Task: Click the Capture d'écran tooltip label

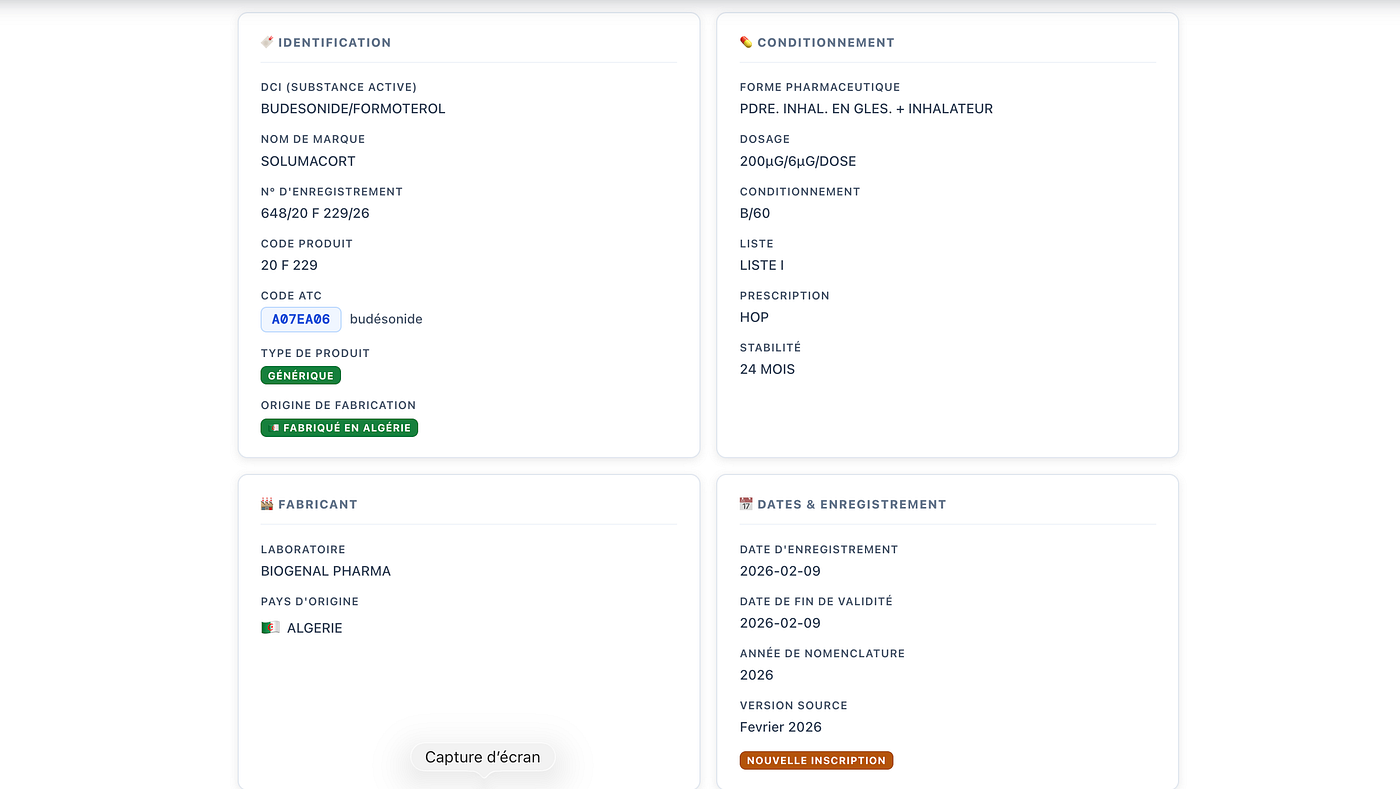Action: point(483,757)
